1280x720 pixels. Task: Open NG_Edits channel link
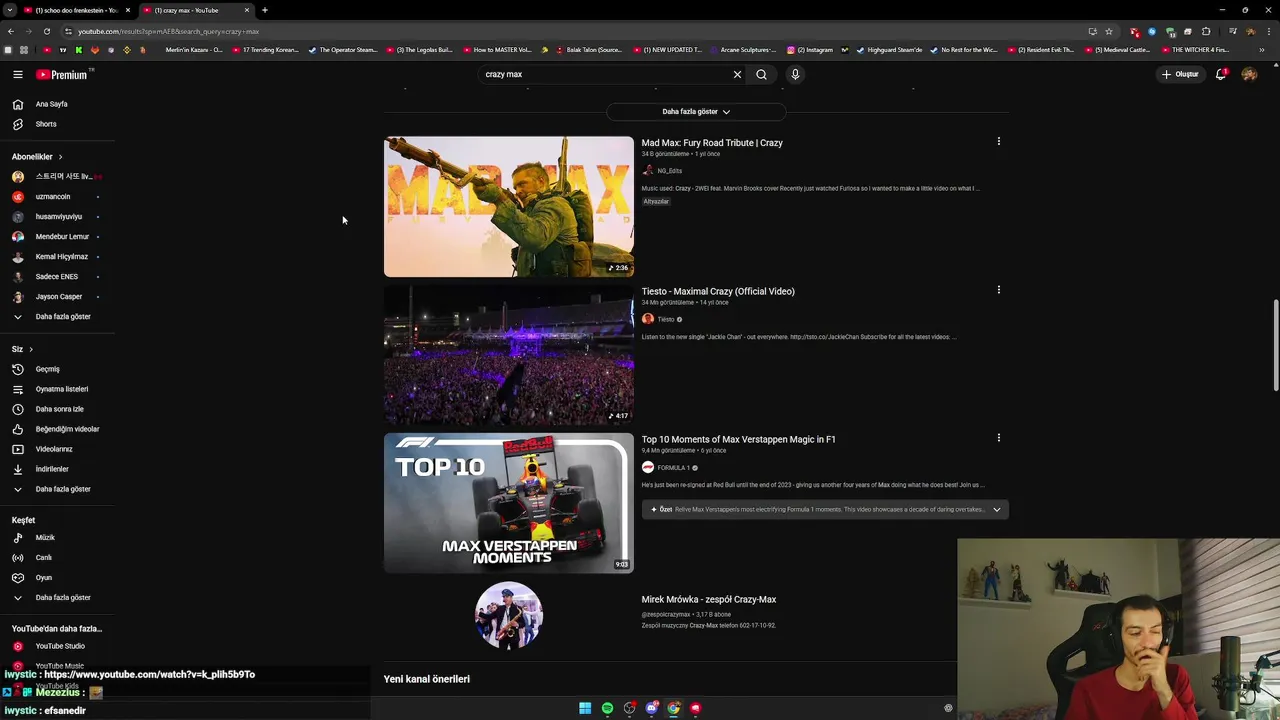click(x=669, y=171)
